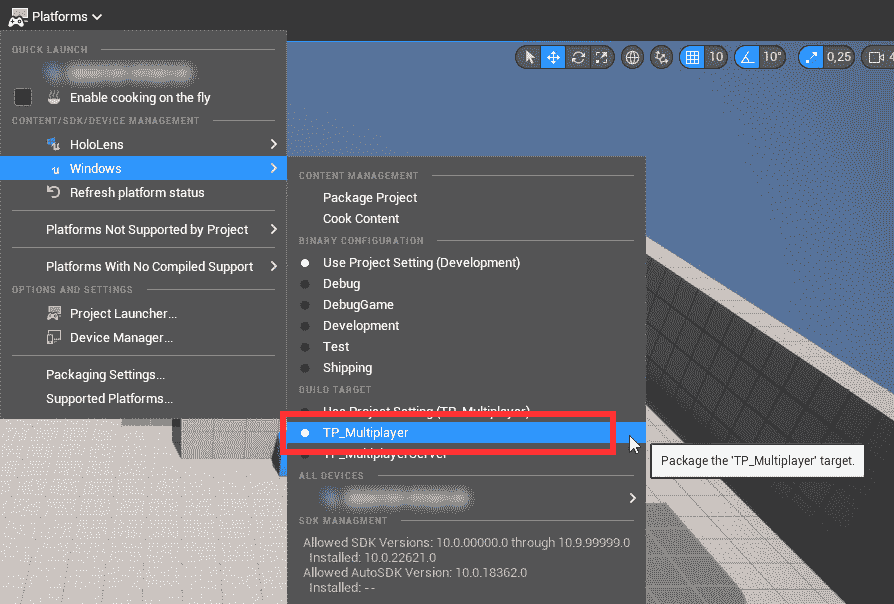Open Supported Platforms settings
894x604 pixels.
coord(143,399)
